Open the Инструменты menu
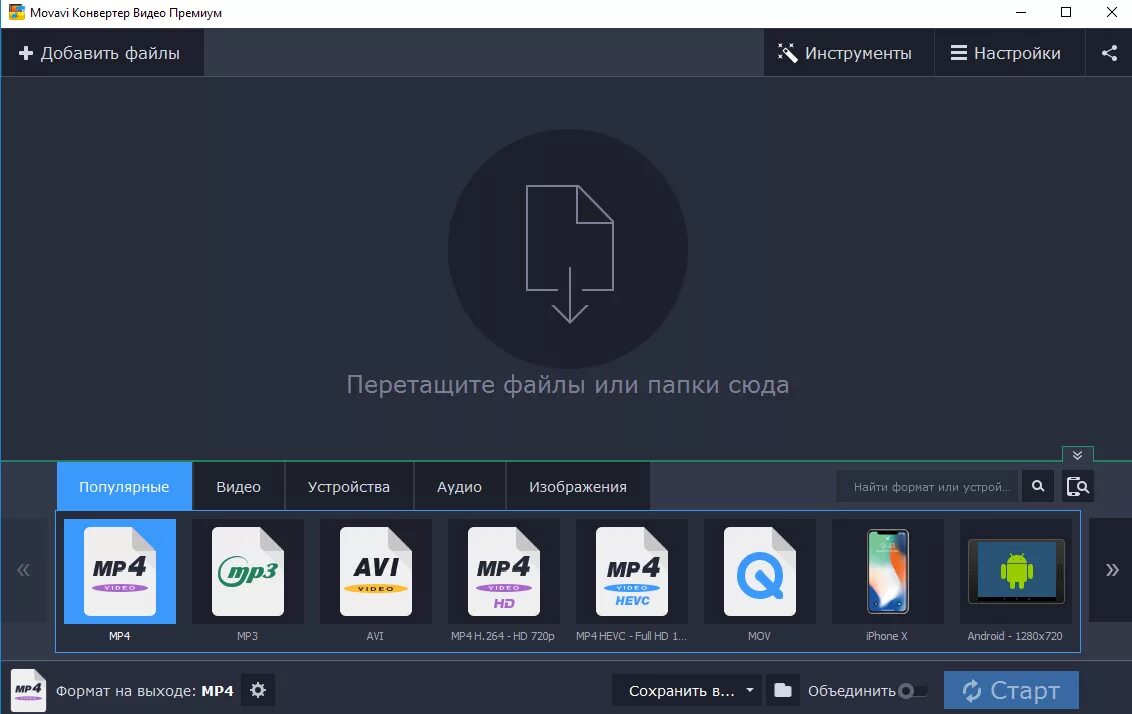Image resolution: width=1132 pixels, height=714 pixels. pyautogui.click(x=848, y=53)
